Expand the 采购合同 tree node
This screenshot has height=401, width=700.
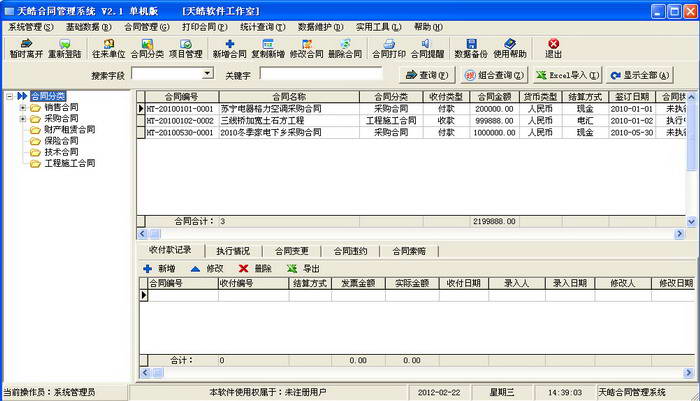click(x=22, y=119)
